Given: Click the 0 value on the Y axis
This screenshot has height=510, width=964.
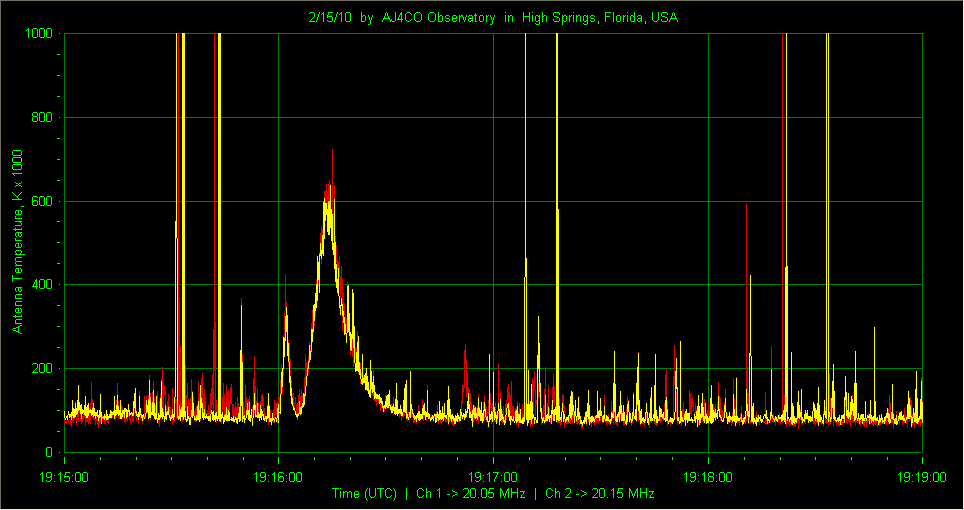Looking at the screenshot, I should (49, 452).
